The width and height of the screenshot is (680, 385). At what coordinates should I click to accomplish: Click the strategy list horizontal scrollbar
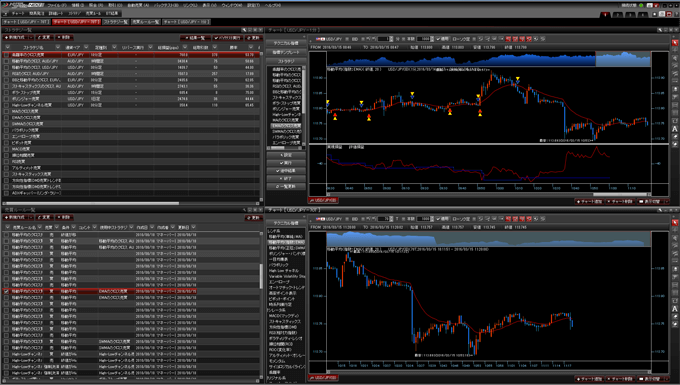click(91, 203)
